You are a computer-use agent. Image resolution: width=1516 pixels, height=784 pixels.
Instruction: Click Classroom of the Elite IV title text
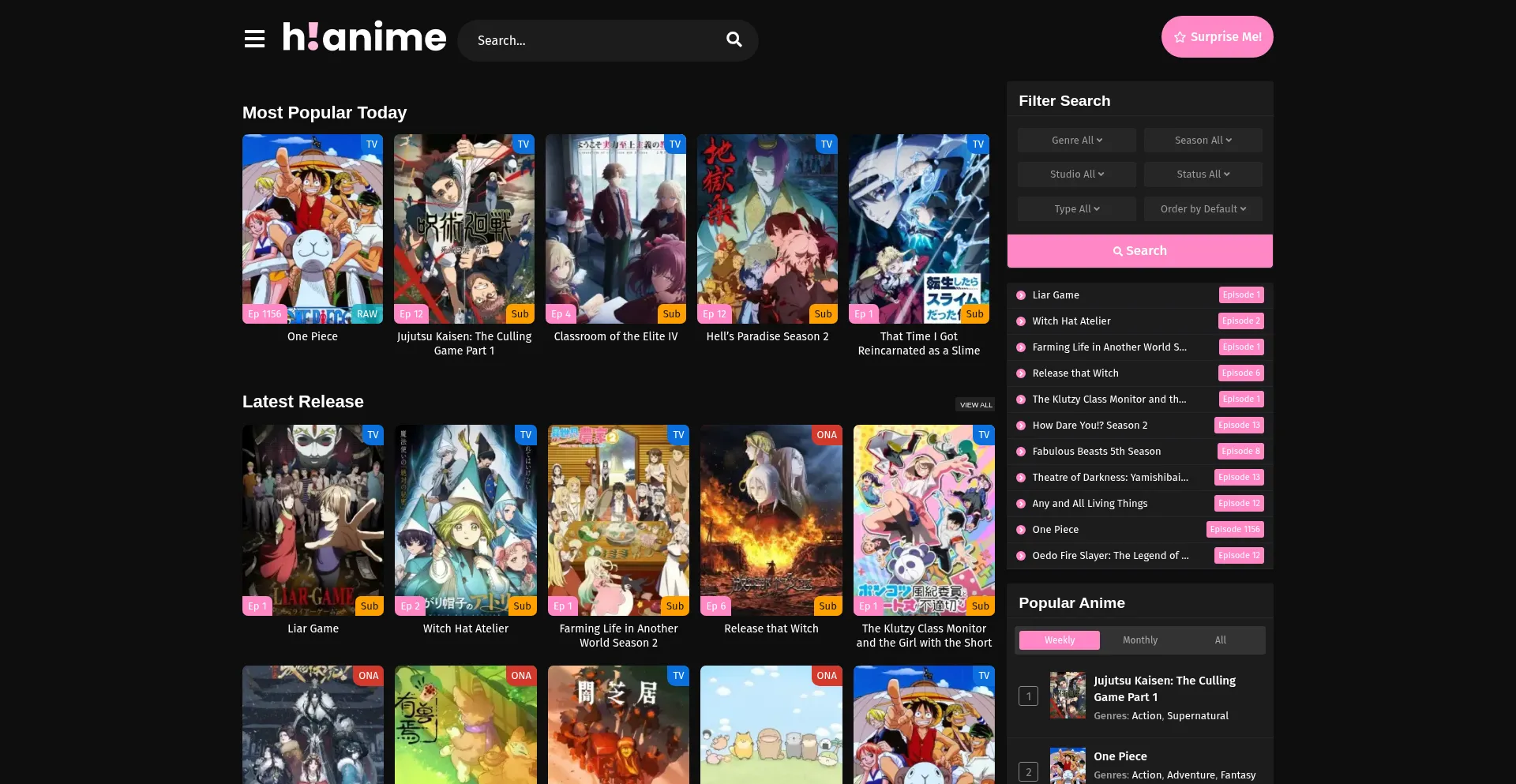(616, 336)
